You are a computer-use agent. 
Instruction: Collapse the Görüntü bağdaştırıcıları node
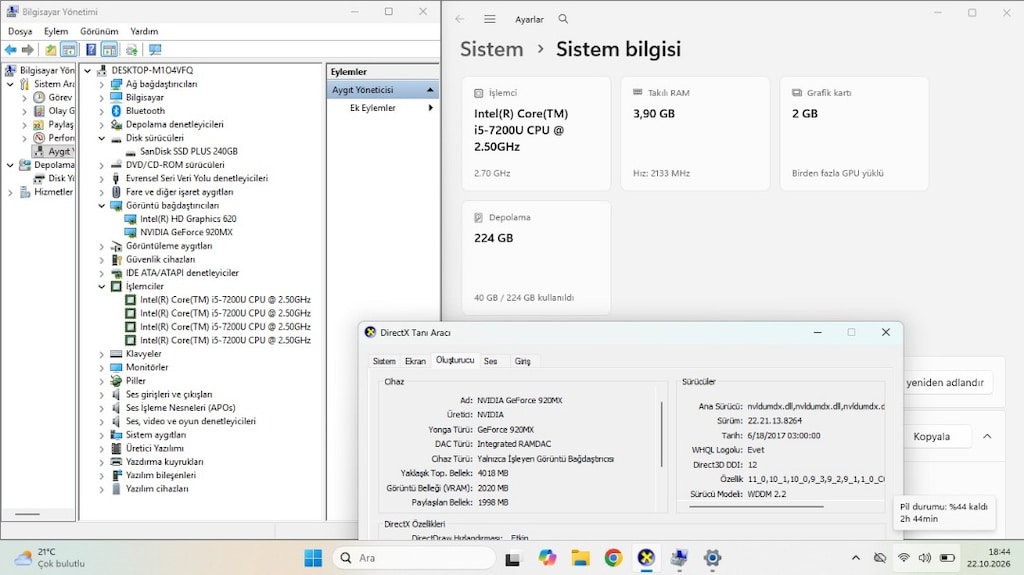(x=101, y=206)
